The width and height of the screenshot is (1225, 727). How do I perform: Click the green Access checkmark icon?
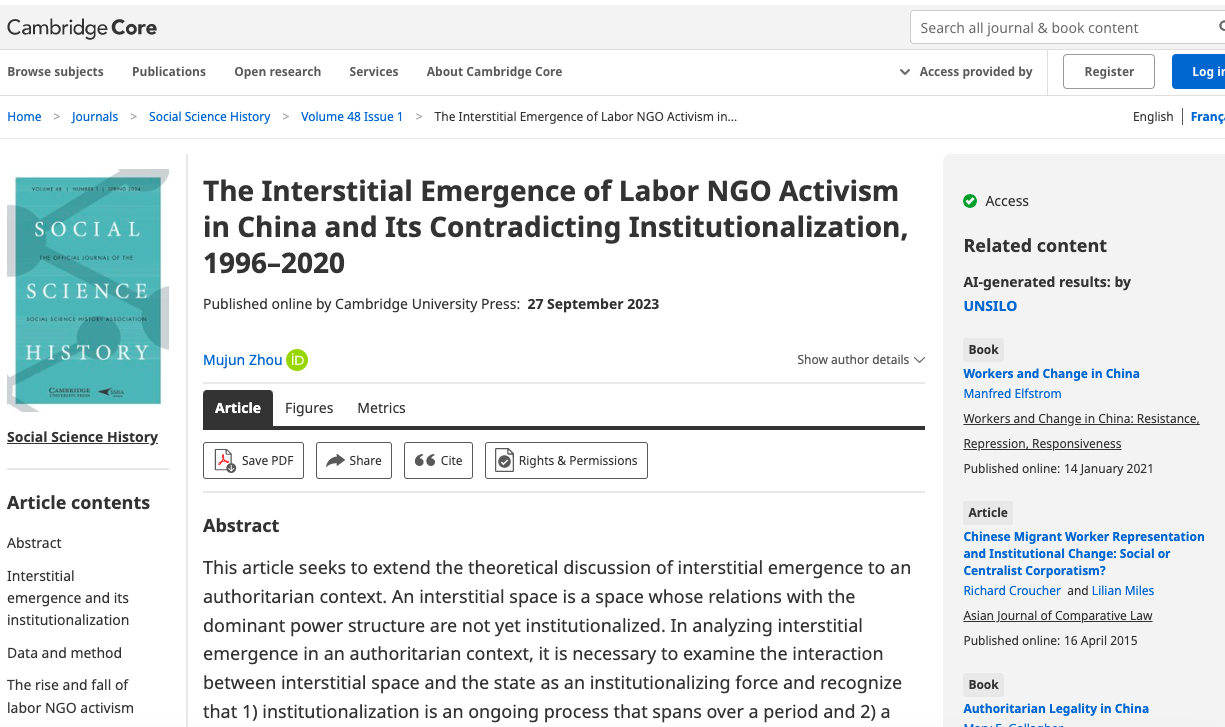970,201
